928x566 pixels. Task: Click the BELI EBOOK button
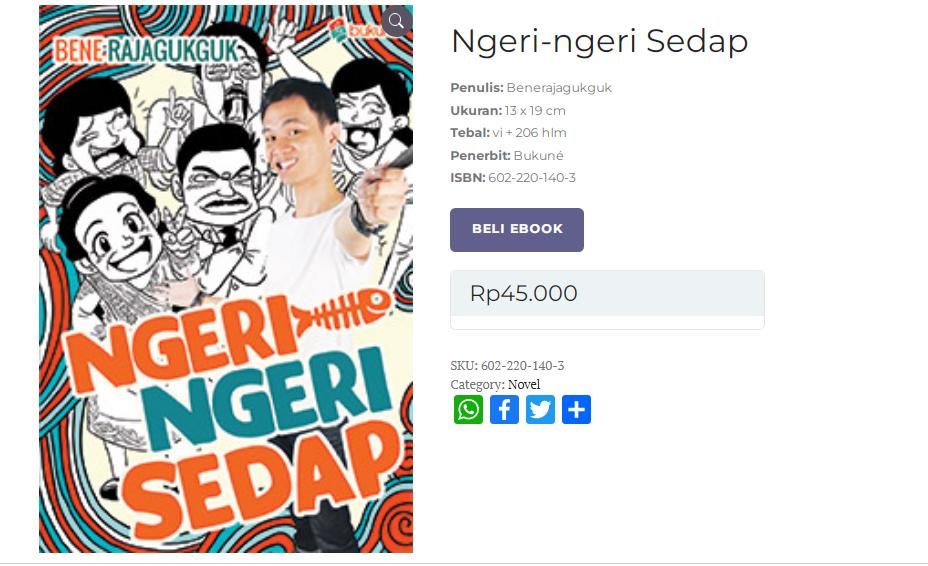517,230
